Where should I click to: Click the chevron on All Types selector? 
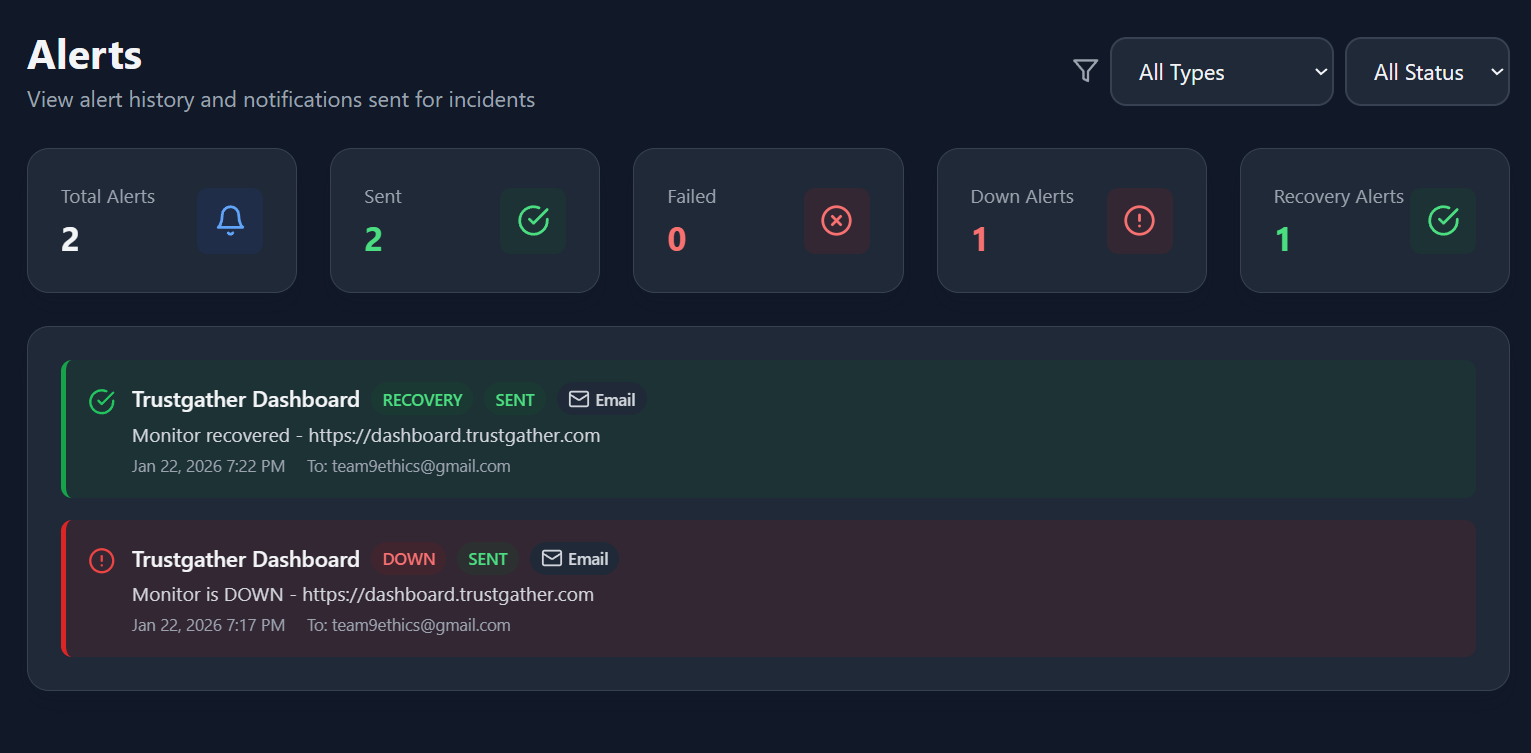click(1321, 71)
